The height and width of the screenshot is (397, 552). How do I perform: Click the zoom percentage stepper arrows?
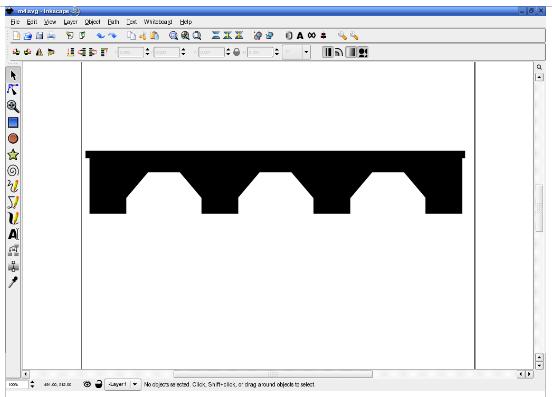(x=32, y=384)
